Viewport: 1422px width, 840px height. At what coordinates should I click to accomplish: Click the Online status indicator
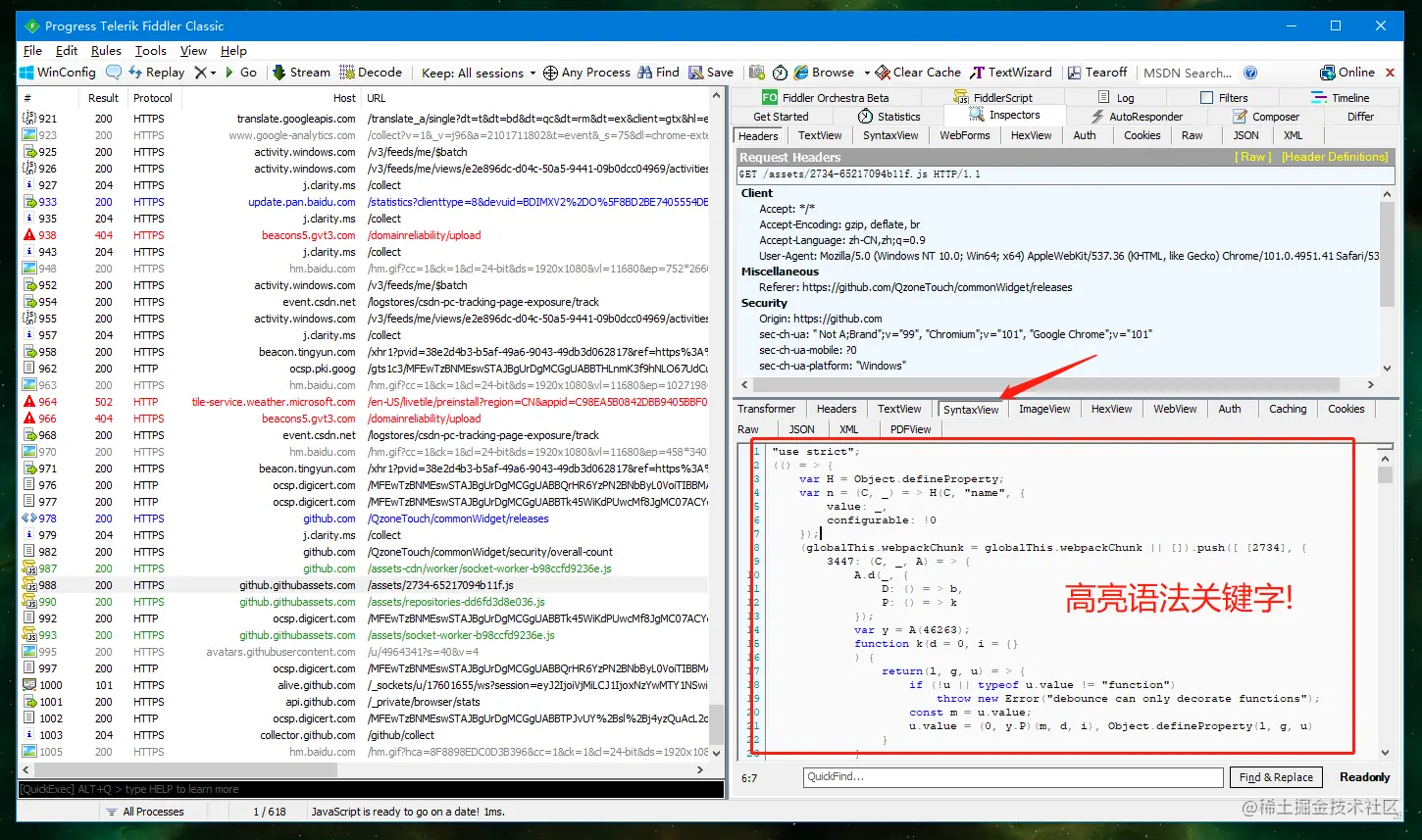[1347, 73]
